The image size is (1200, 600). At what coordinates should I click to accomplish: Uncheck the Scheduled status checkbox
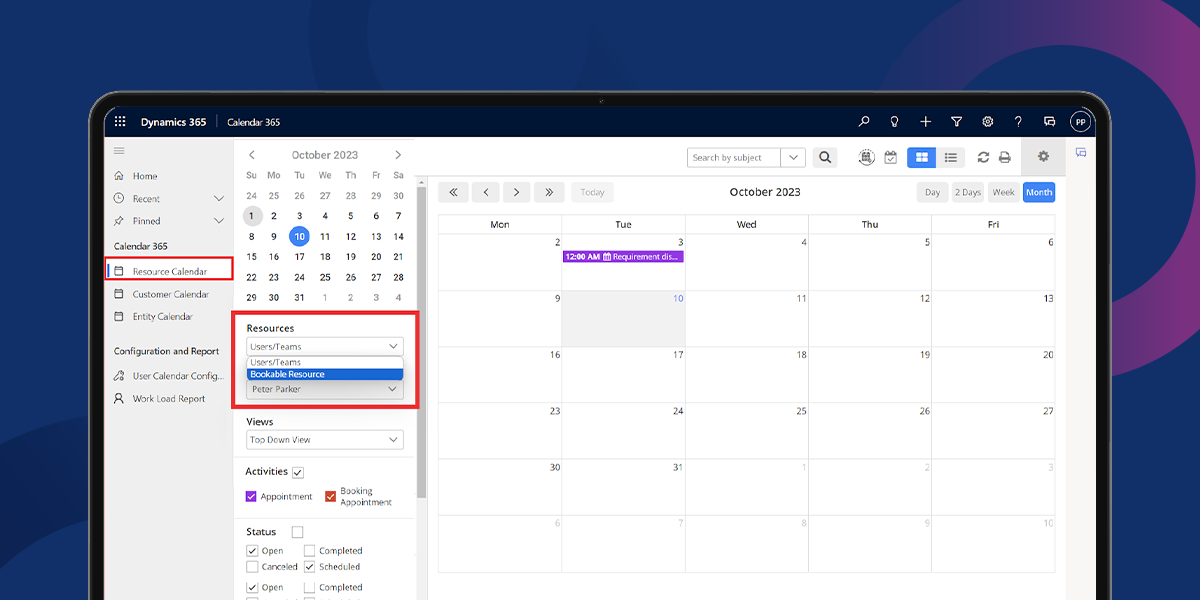[x=310, y=567]
